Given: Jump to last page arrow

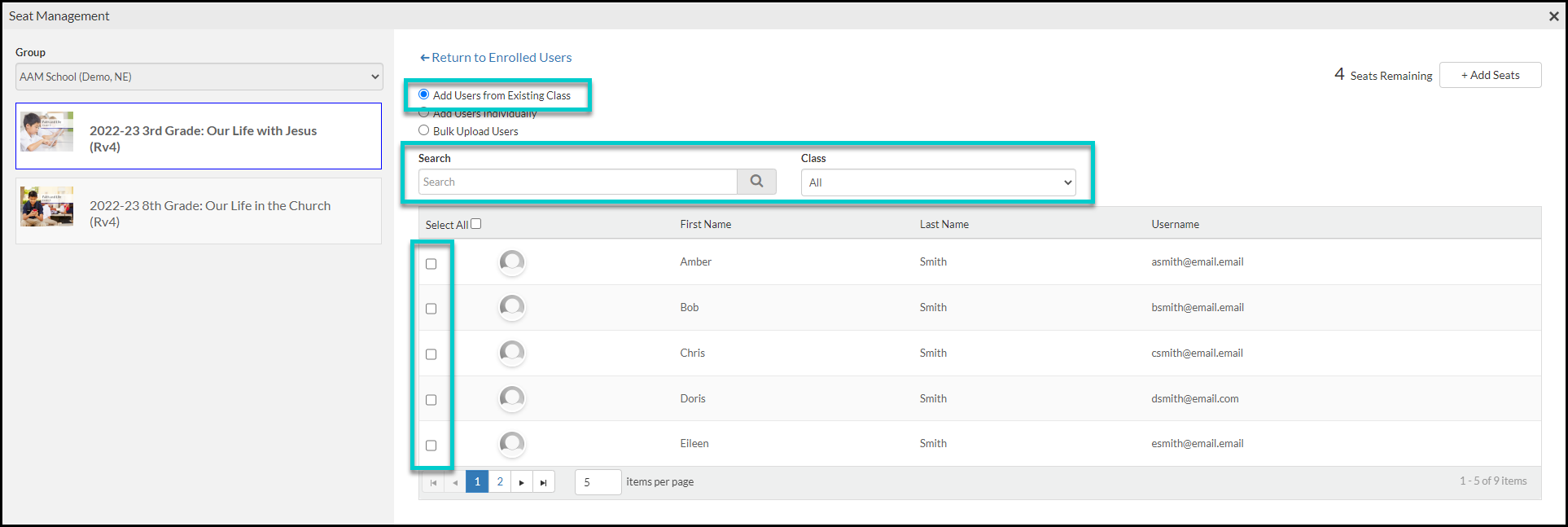Looking at the screenshot, I should tap(544, 482).
